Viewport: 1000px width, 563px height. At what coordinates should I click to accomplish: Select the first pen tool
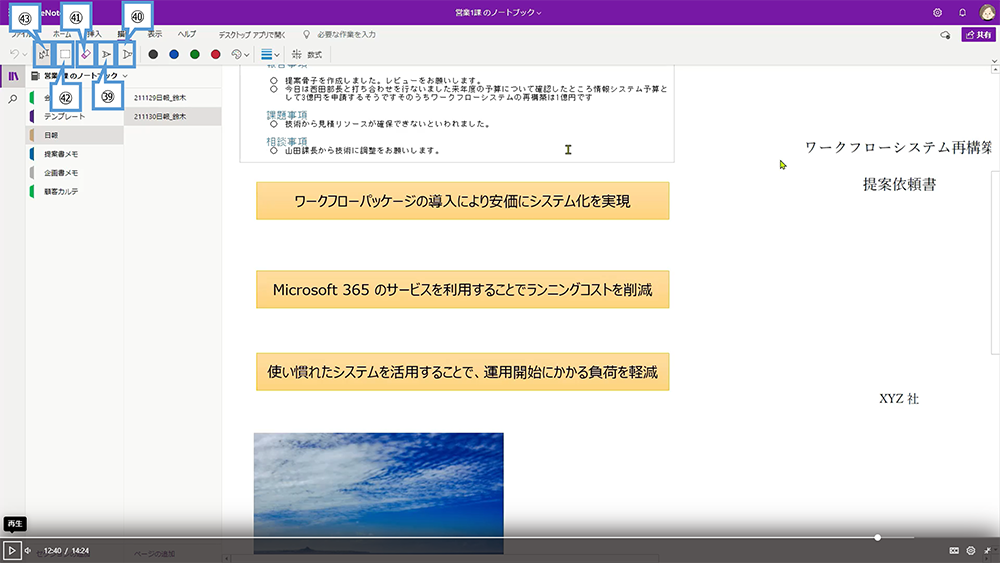click(107, 54)
